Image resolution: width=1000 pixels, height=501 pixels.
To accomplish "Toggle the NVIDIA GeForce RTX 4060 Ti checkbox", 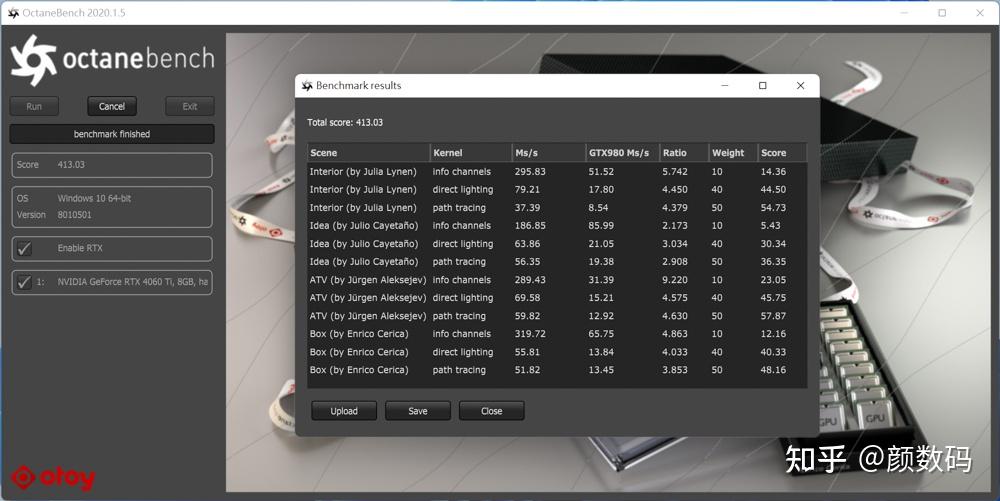I will [x=24, y=282].
